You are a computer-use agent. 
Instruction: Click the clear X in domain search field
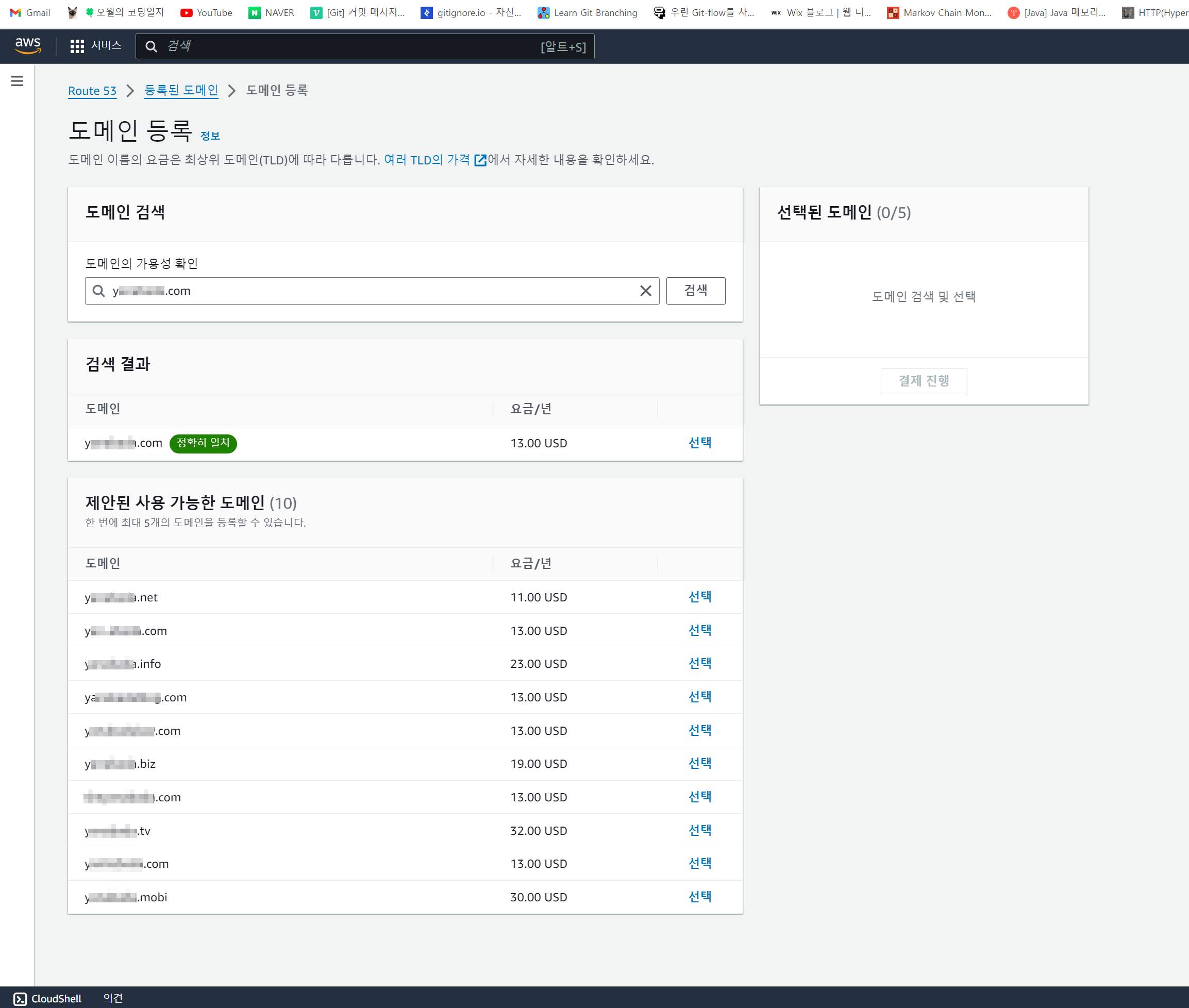pyautogui.click(x=646, y=291)
